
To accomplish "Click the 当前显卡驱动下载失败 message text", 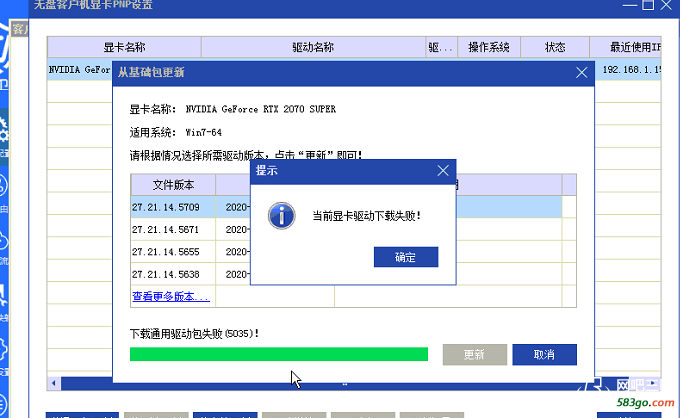I will (x=367, y=216).
